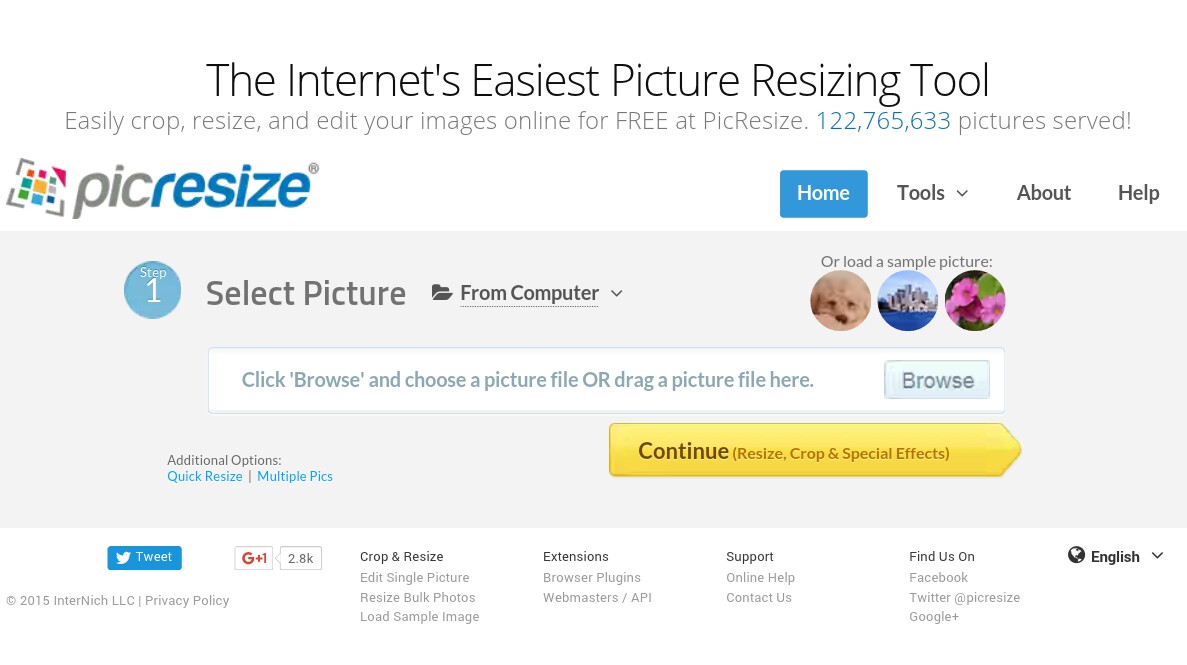This screenshot has width=1187, height=665.
Task: Open the About page
Action: (1044, 193)
